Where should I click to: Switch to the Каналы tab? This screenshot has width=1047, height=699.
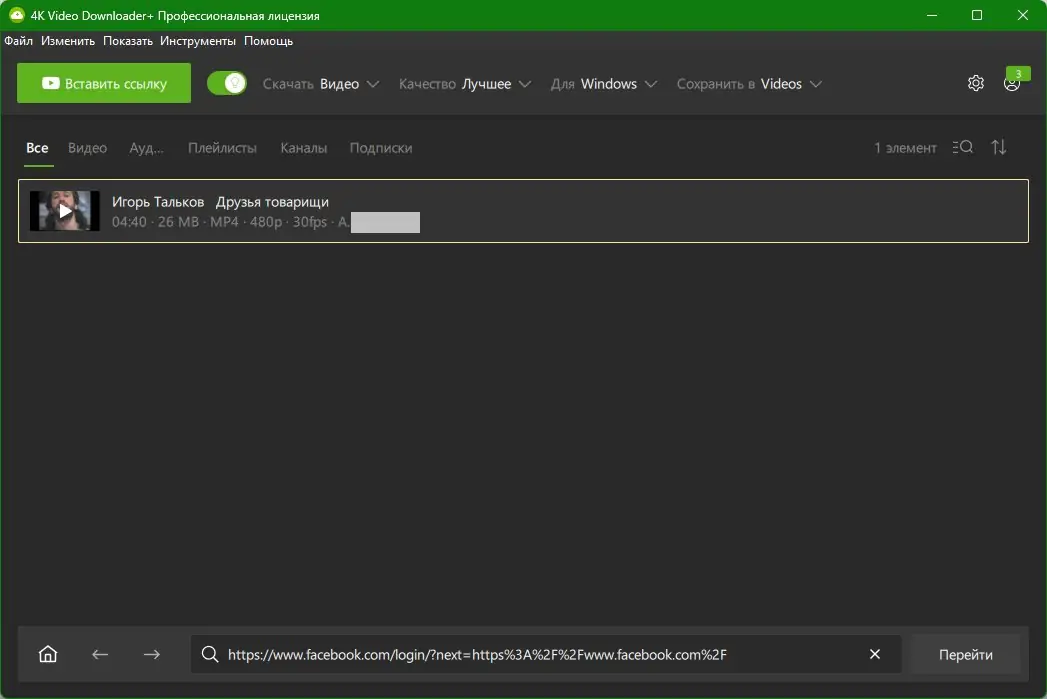[304, 148]
